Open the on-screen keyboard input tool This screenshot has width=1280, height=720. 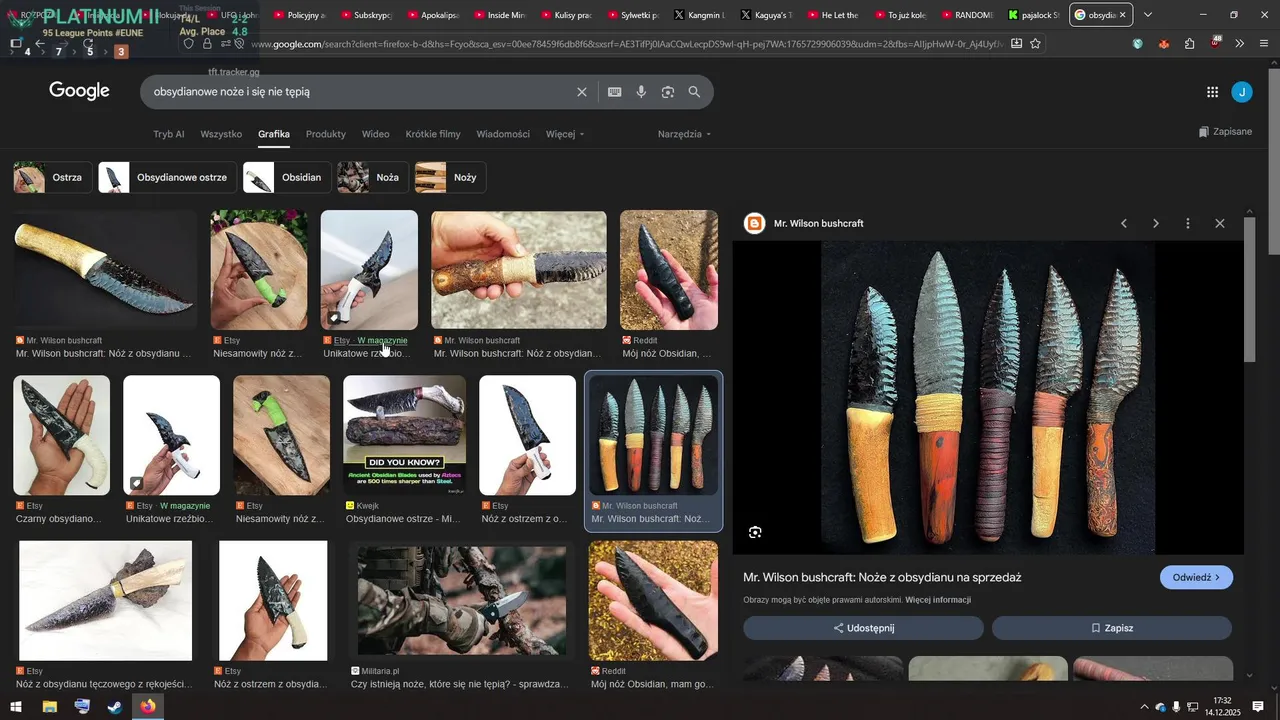(615, 92)
